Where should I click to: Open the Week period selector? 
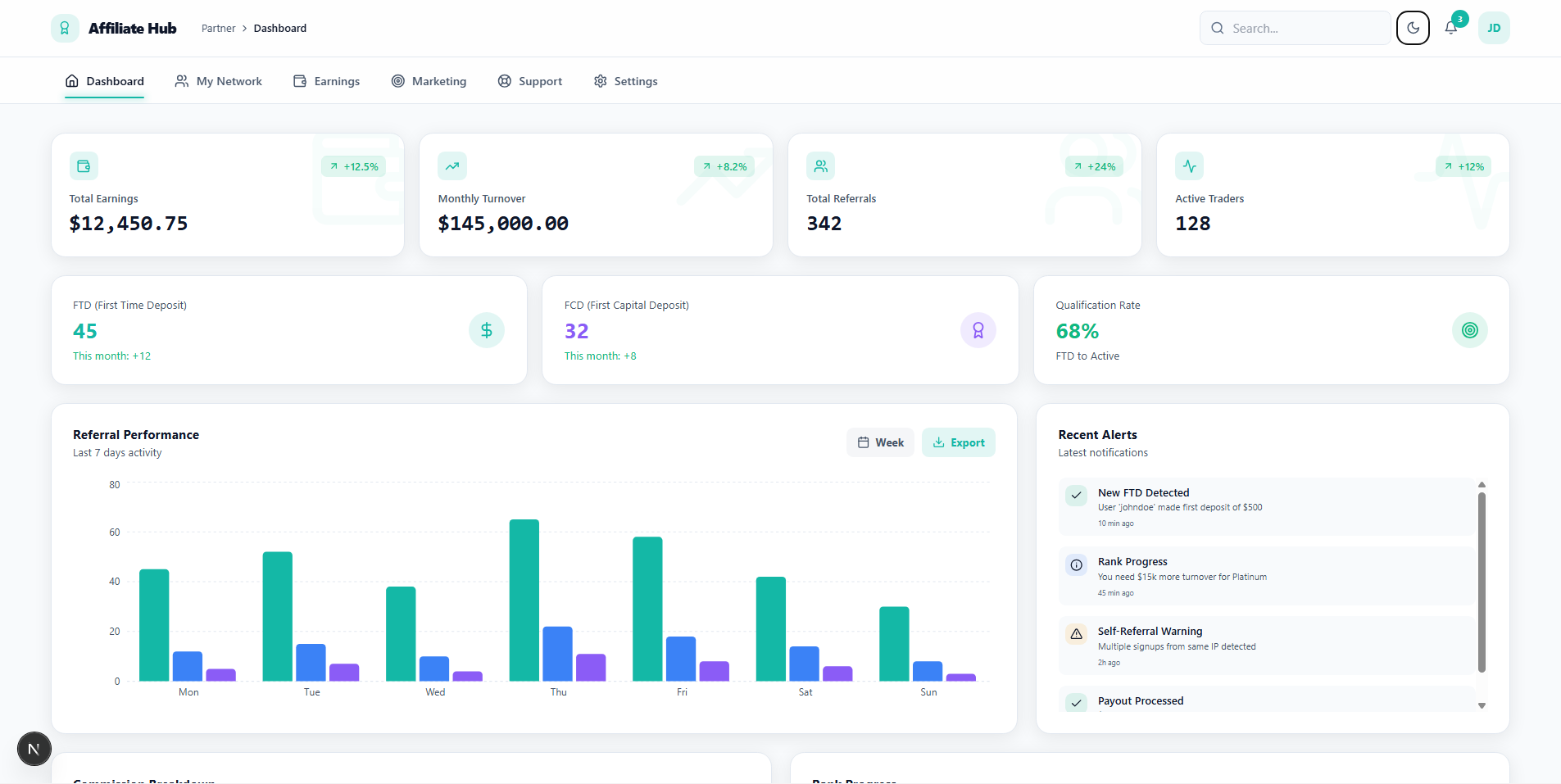click(x=880, y=442)
